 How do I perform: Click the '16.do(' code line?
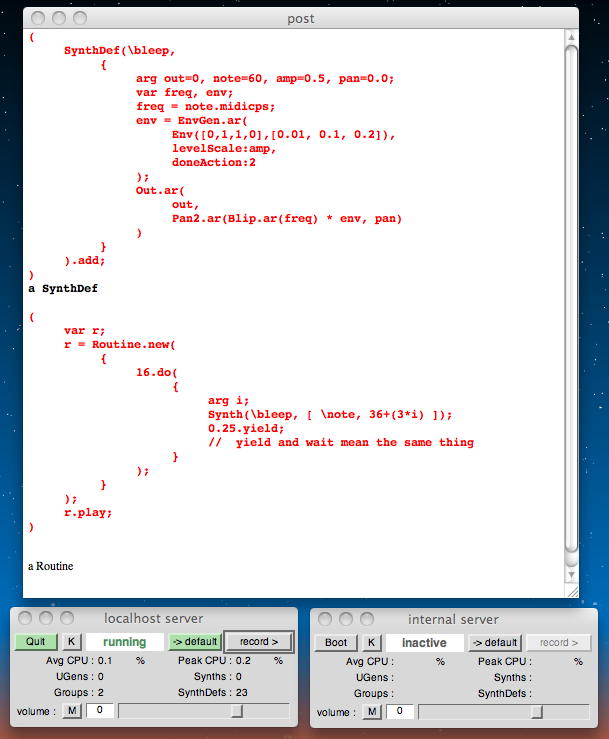[156, 372]
